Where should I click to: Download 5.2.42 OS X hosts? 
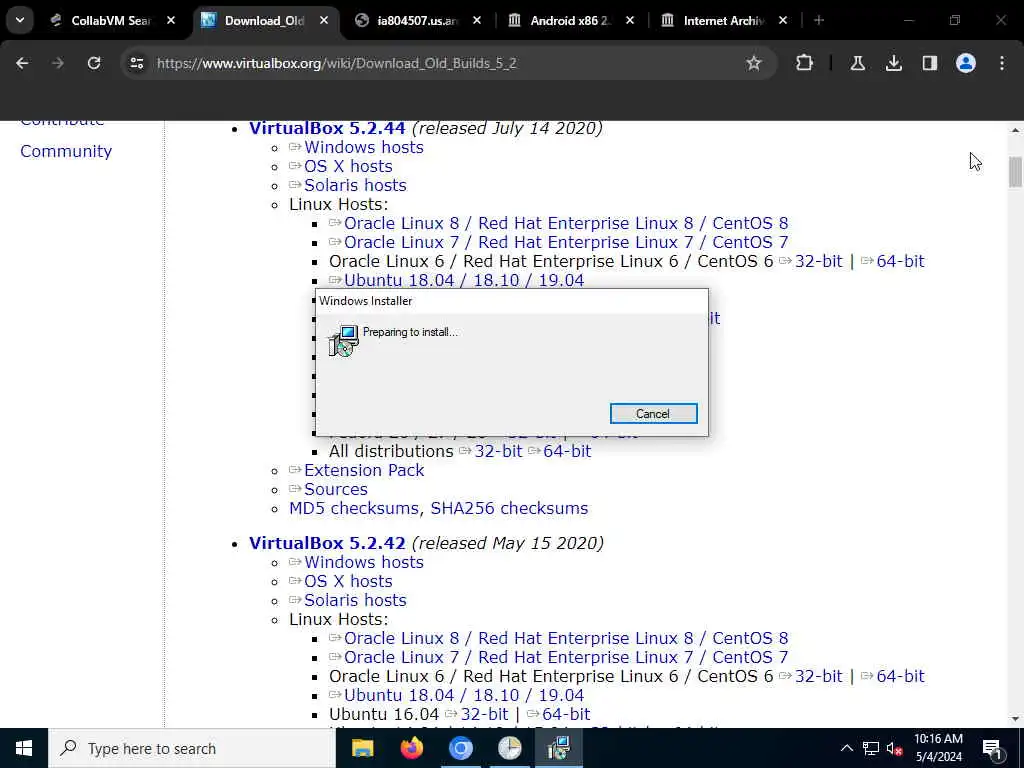tap(348, 581)
